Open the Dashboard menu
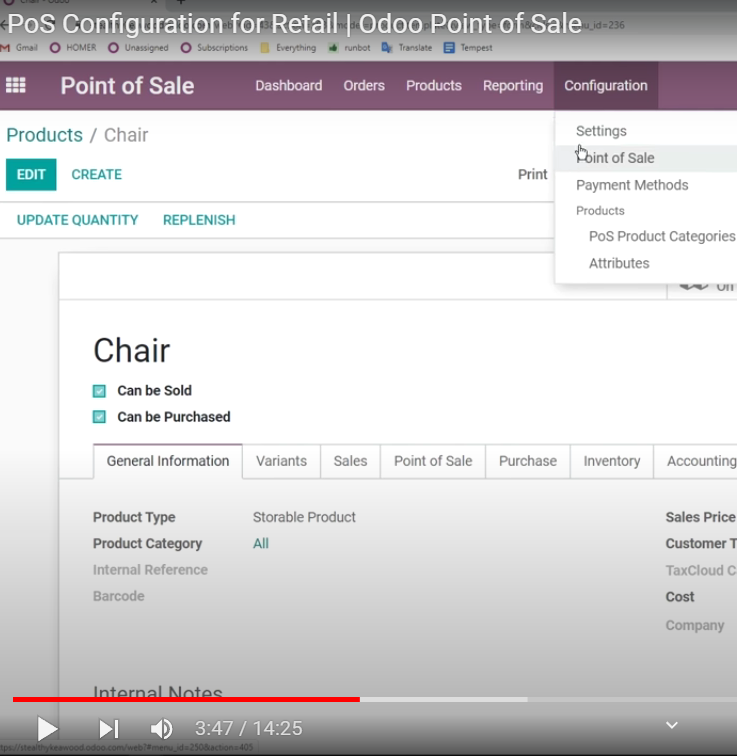This screenshot has height=756, width=737. [x=289, y=86]
